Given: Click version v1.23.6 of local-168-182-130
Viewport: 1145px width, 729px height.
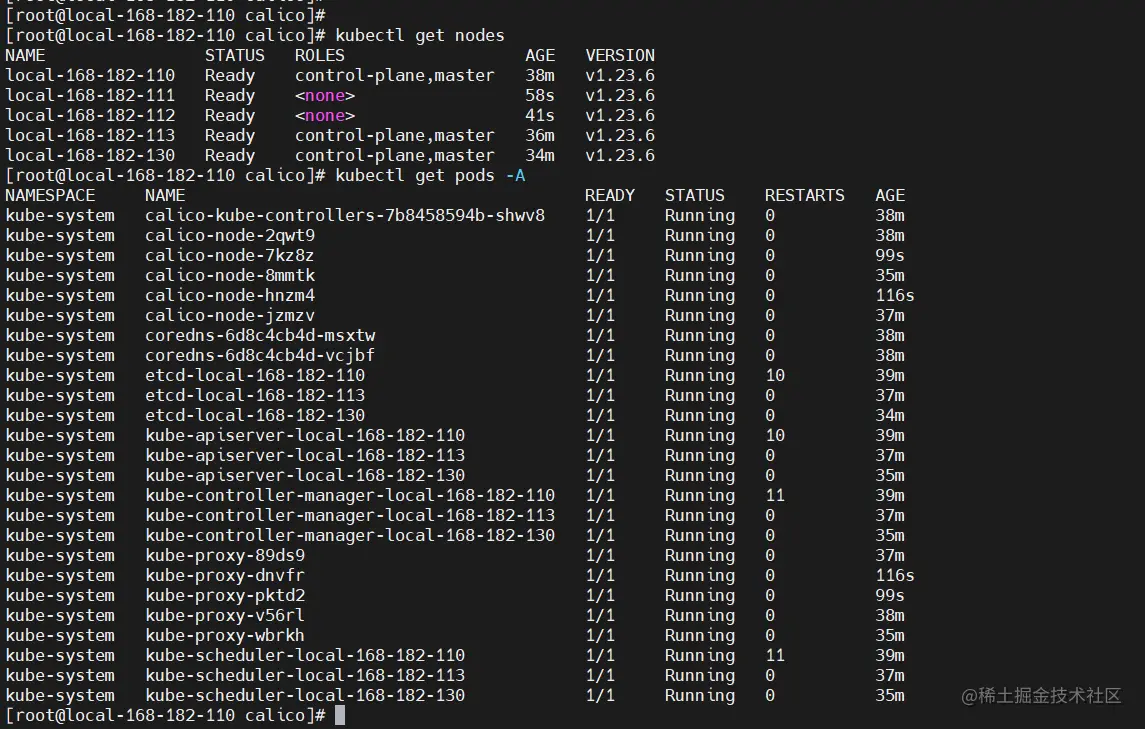Looking at the screenshot, I should 620,156.
